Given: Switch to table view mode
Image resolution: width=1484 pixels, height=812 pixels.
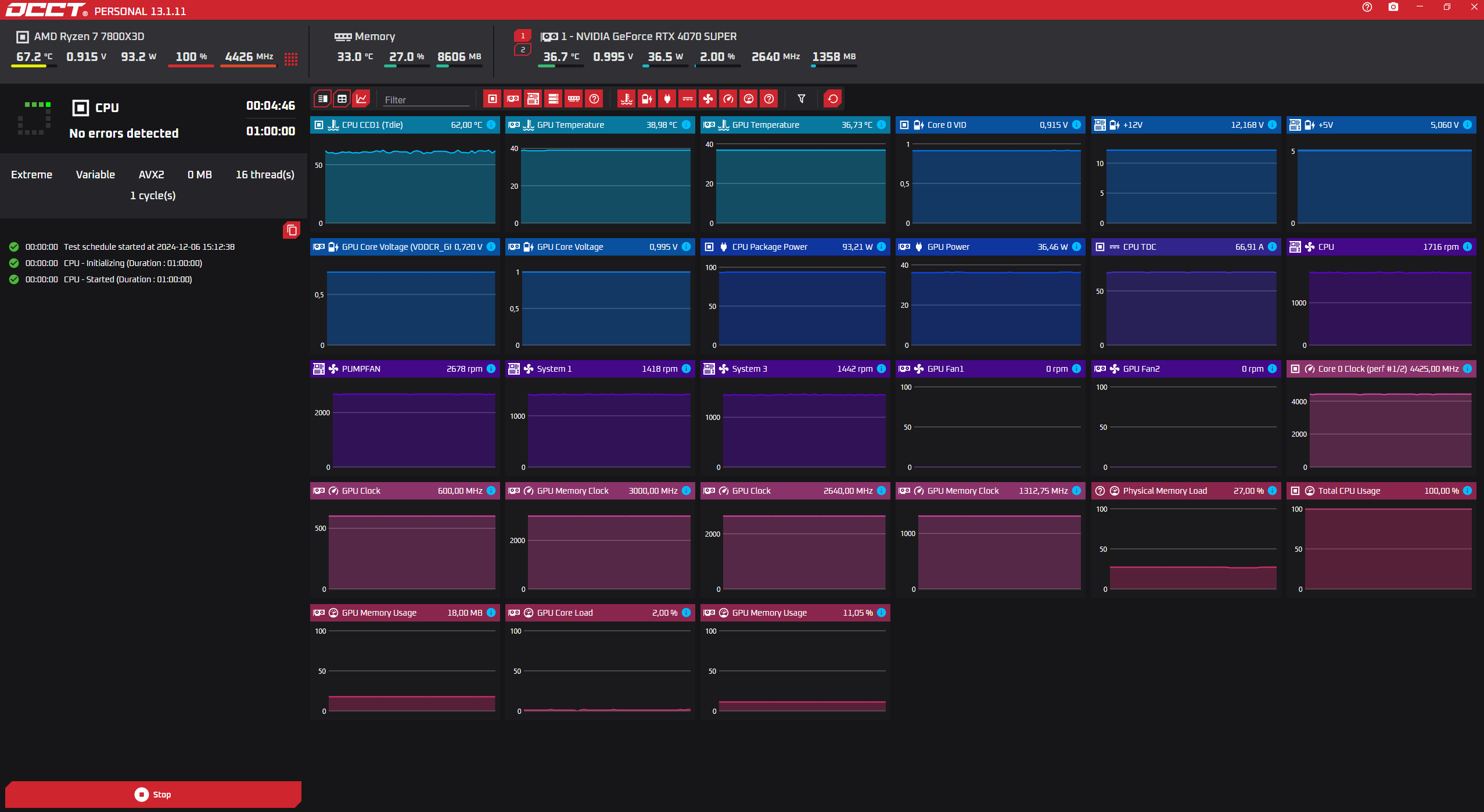Looking at the screenshot, I should point(342,99).
